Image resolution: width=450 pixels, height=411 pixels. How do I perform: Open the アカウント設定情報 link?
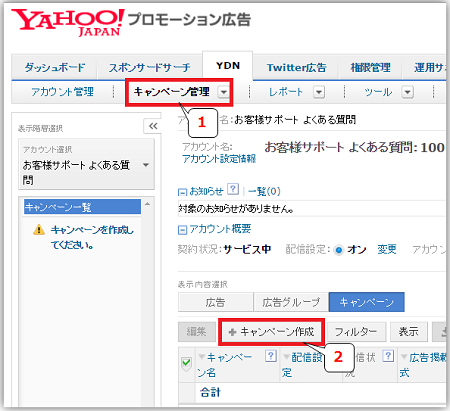[x=219, y=159]
